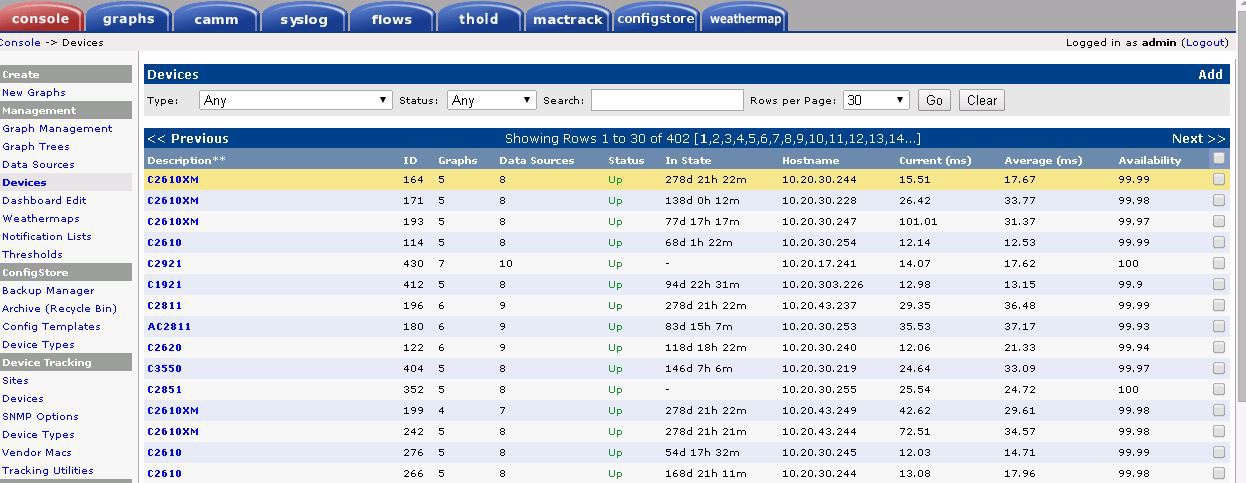Image resolution: width=1246 pixels, height=483 pixels.
Task: Open the Type dropdown set to Any
Action: (x=295, y=100)
